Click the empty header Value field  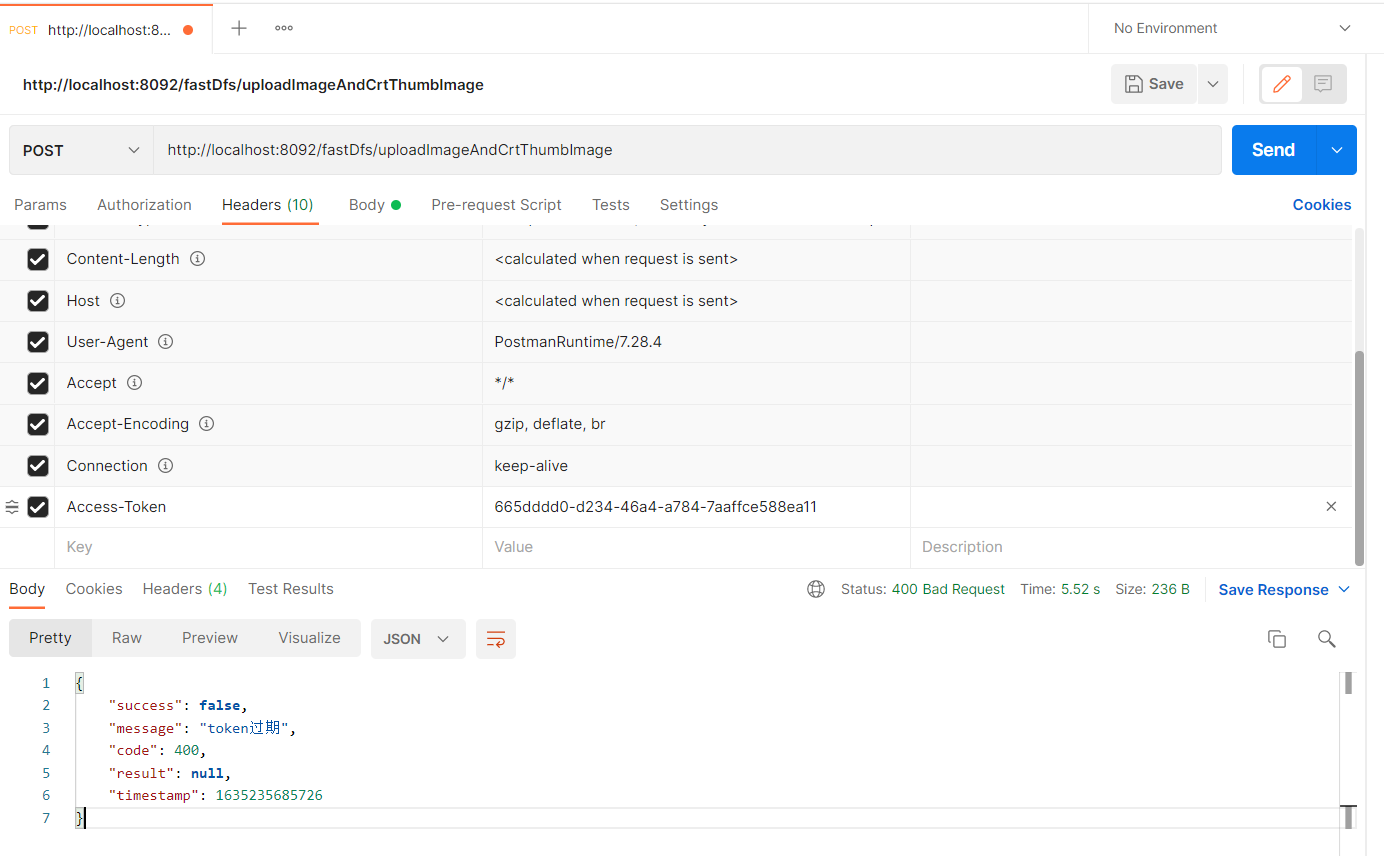tap(696, 548)
